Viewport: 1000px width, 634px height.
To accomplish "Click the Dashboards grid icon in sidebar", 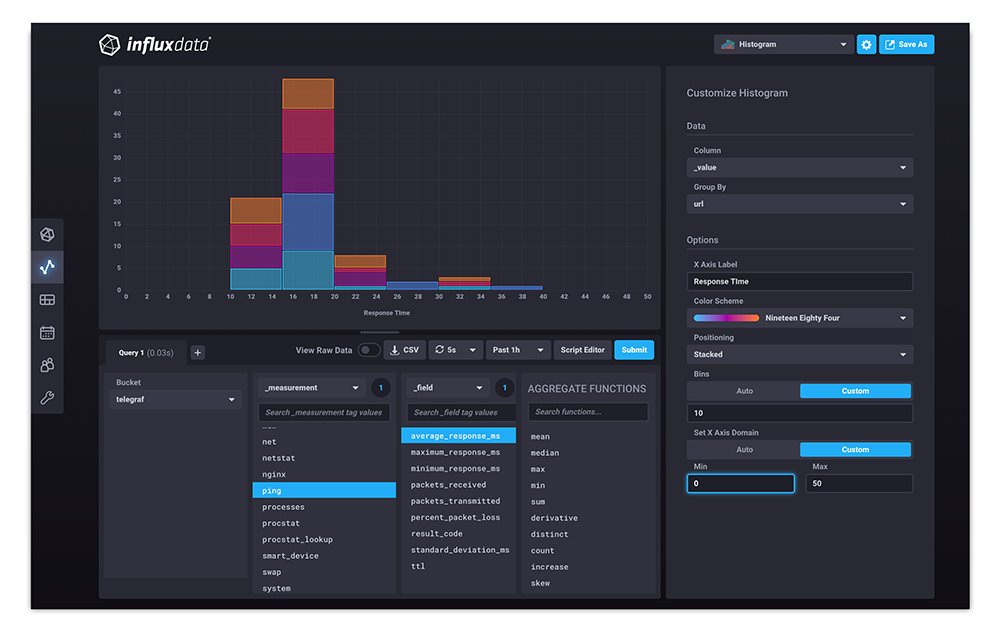I will click(47, 300).
